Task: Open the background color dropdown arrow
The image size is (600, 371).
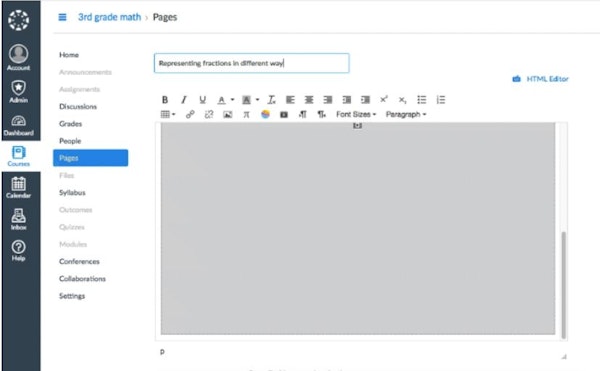Action: 258,100
